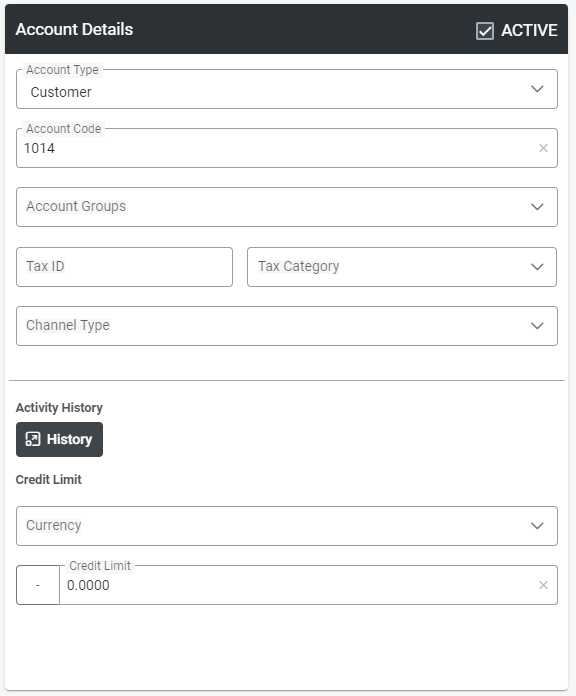
Task: Click the Credit Limit amount field showing 0.0000
Action: point(308,585)
